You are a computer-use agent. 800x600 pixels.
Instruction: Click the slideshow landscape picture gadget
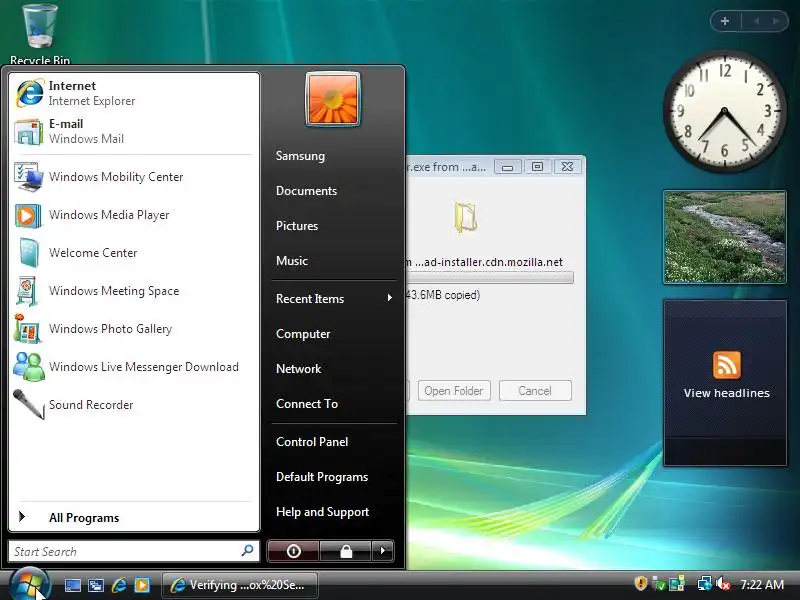[x=724, y=237]
